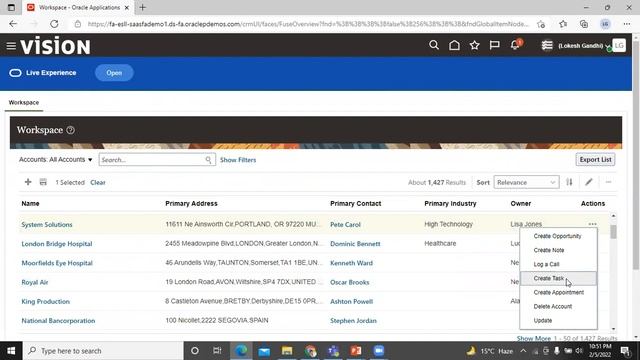The width and height of the screenshot is (640, 360).
Task: Open the Mail app in the taskbar
Action: click(264, 351)
